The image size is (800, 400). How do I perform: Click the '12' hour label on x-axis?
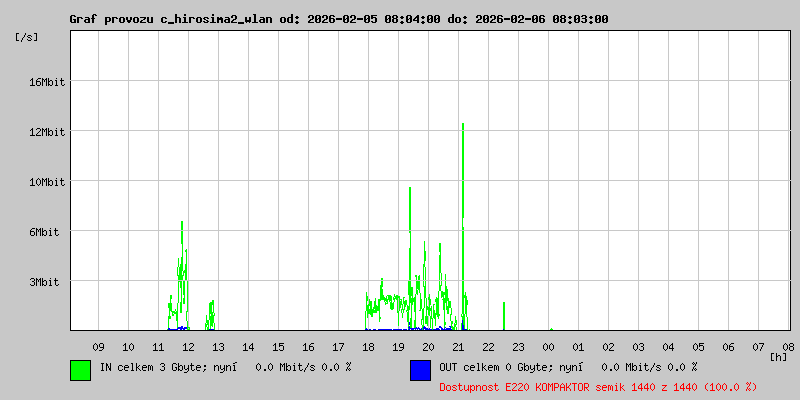pyautogui.click(x=188, y=347)
